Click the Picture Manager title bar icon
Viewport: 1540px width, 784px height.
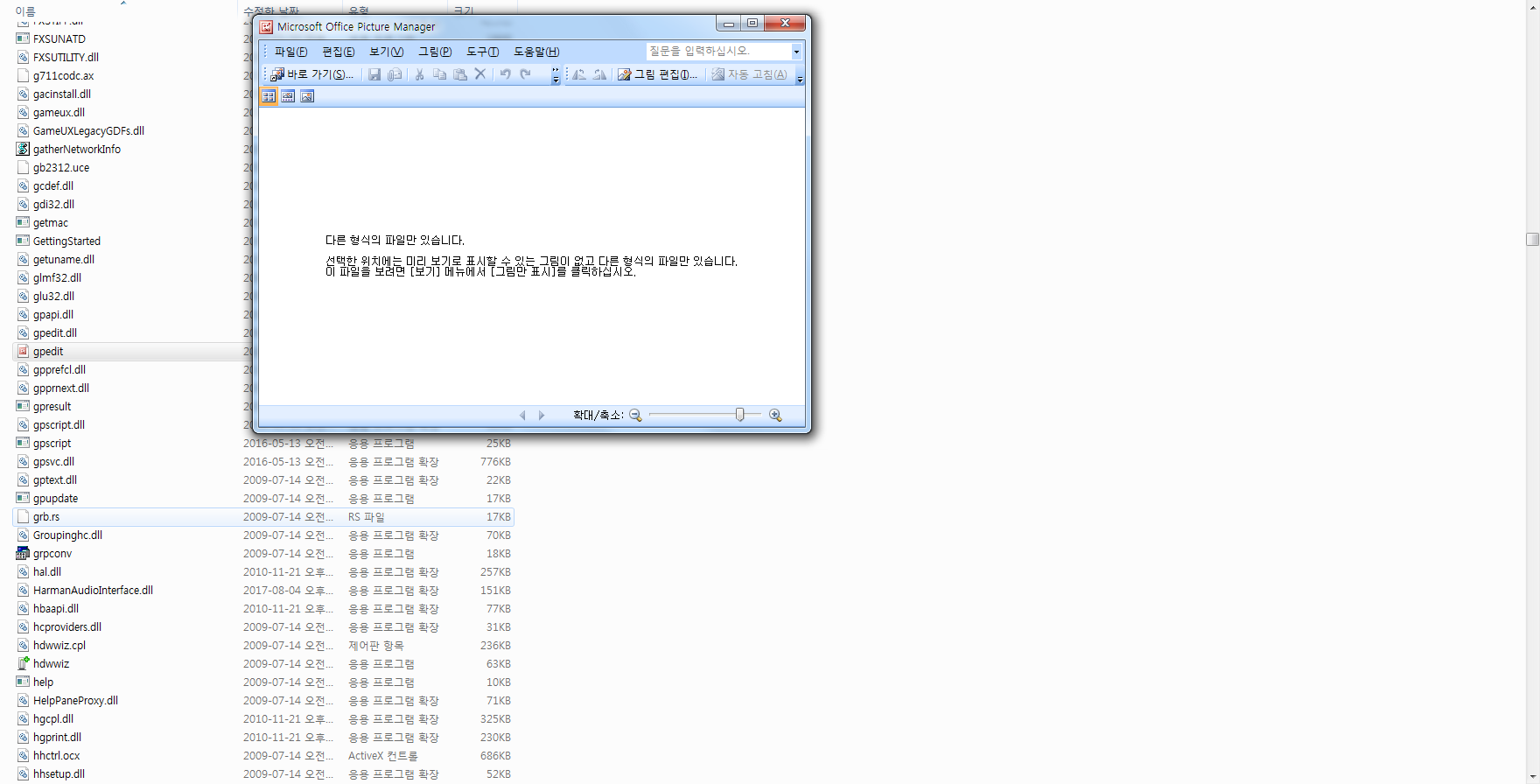click(x=266, y=27)
